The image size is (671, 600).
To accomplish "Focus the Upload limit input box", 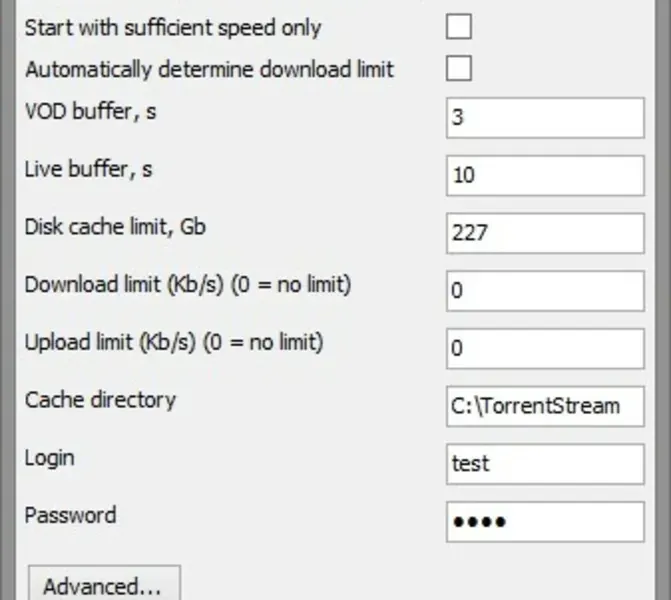I will tap(545, 349).
